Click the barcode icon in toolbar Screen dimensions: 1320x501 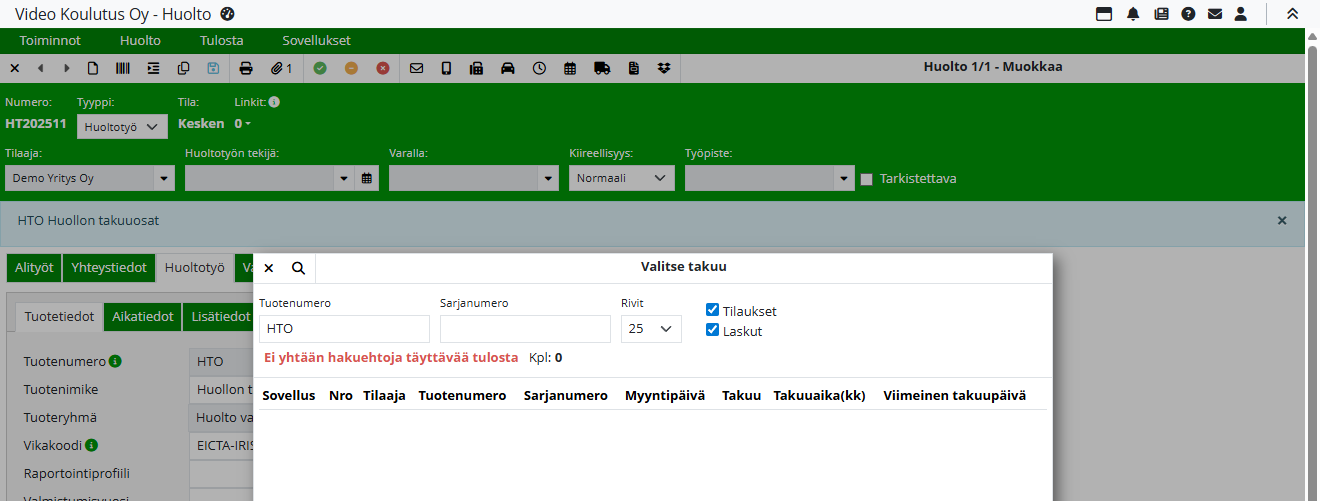(x=122, y=68)
